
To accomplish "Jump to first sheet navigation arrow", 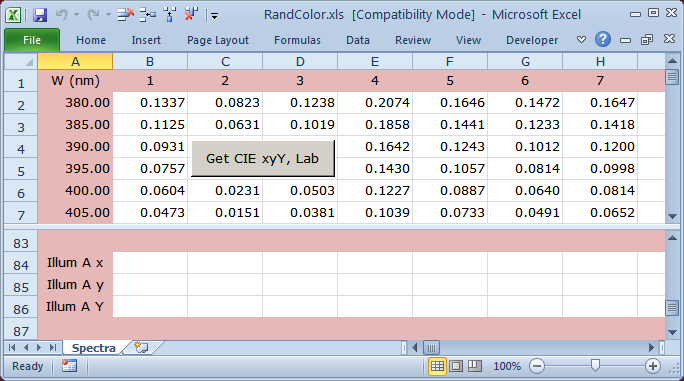I will 12,347.
